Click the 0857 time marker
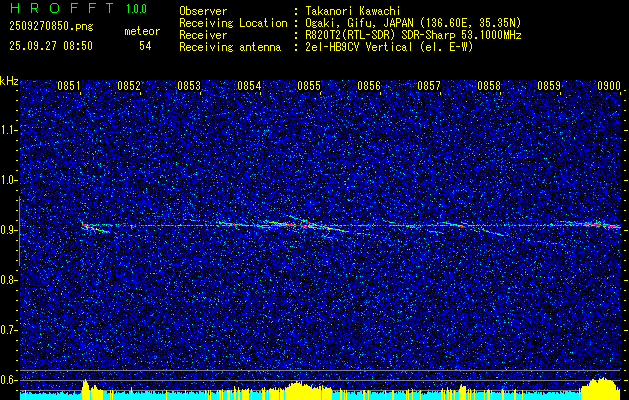Viewport: 629px width, 400px height. coord(429,86)
